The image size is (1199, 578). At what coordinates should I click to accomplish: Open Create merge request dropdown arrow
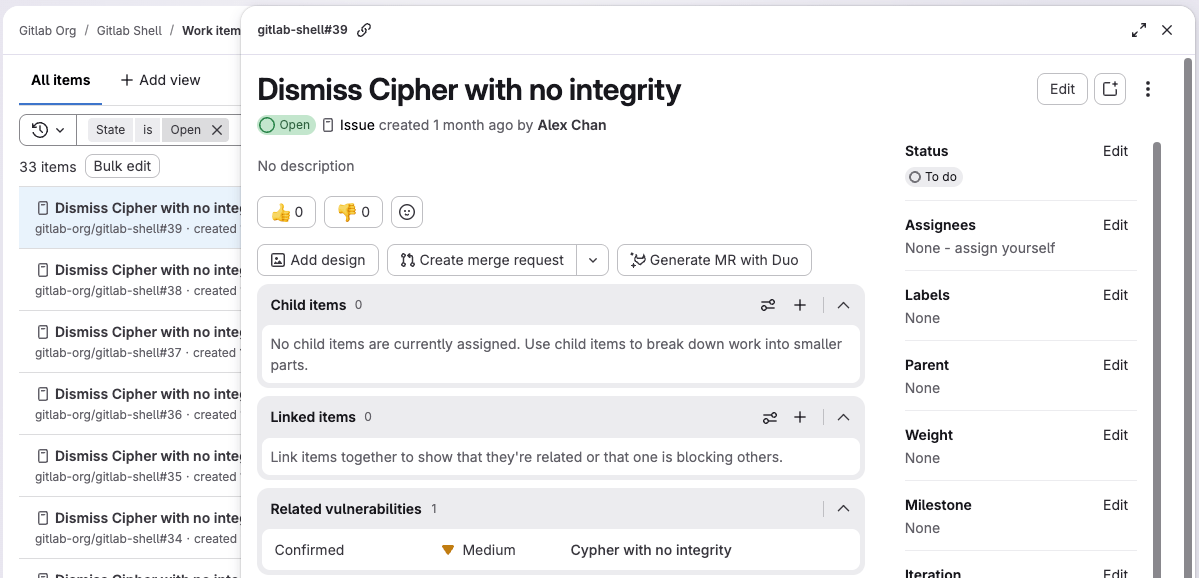point(593,260)
